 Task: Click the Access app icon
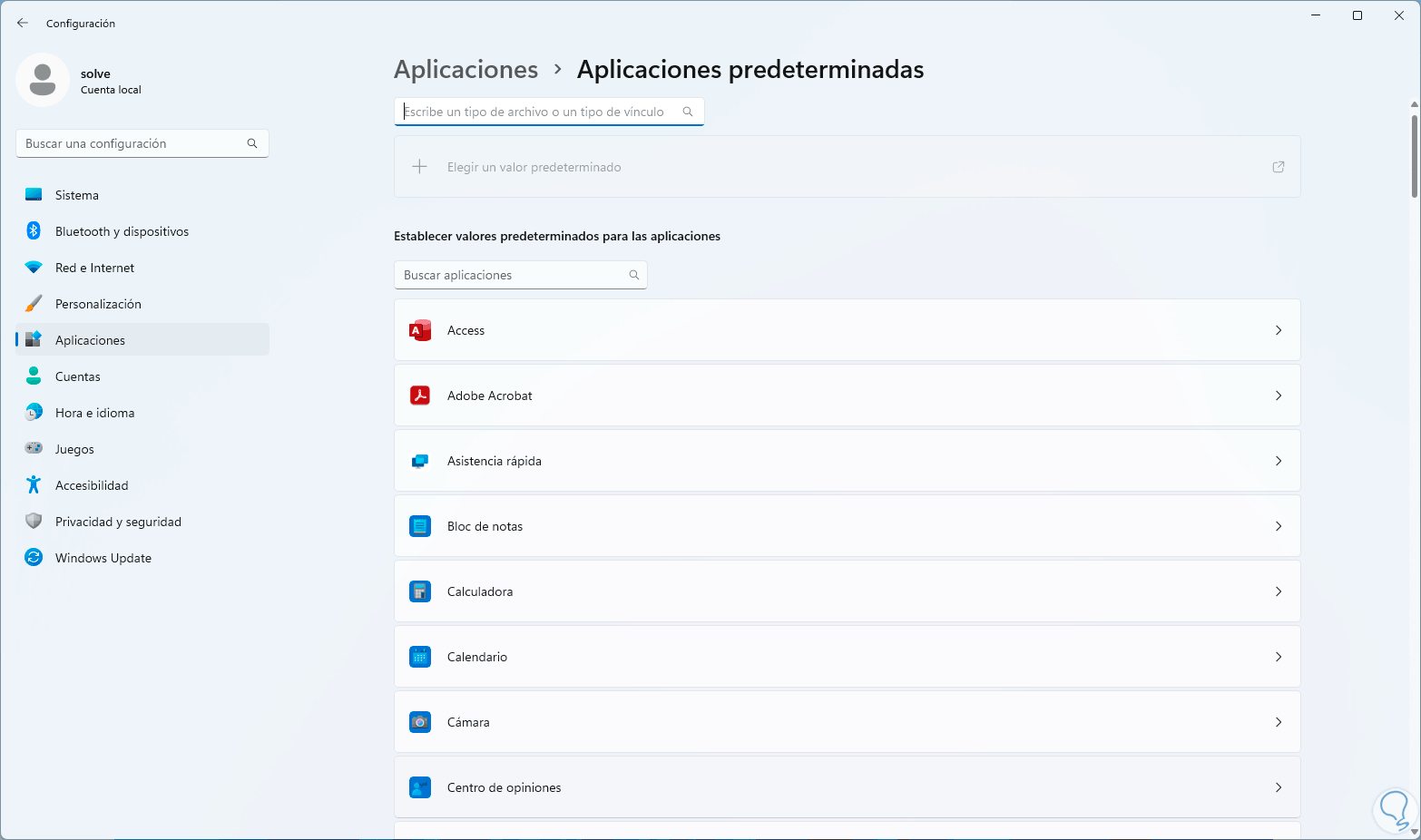[419, 330]
